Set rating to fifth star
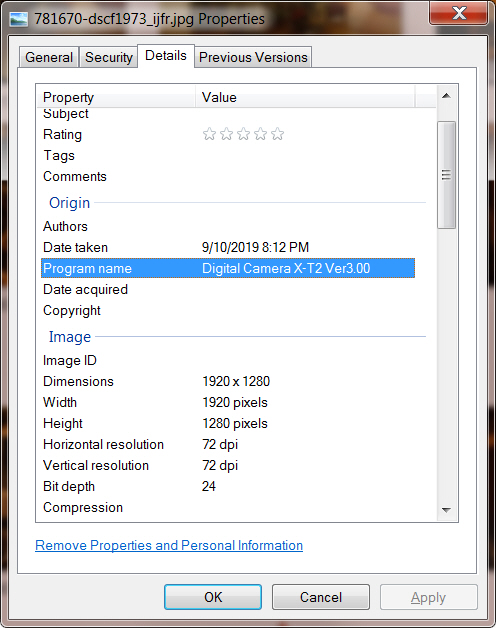Image resolution: width=496 pixels, height=628 pixels. 277,134
